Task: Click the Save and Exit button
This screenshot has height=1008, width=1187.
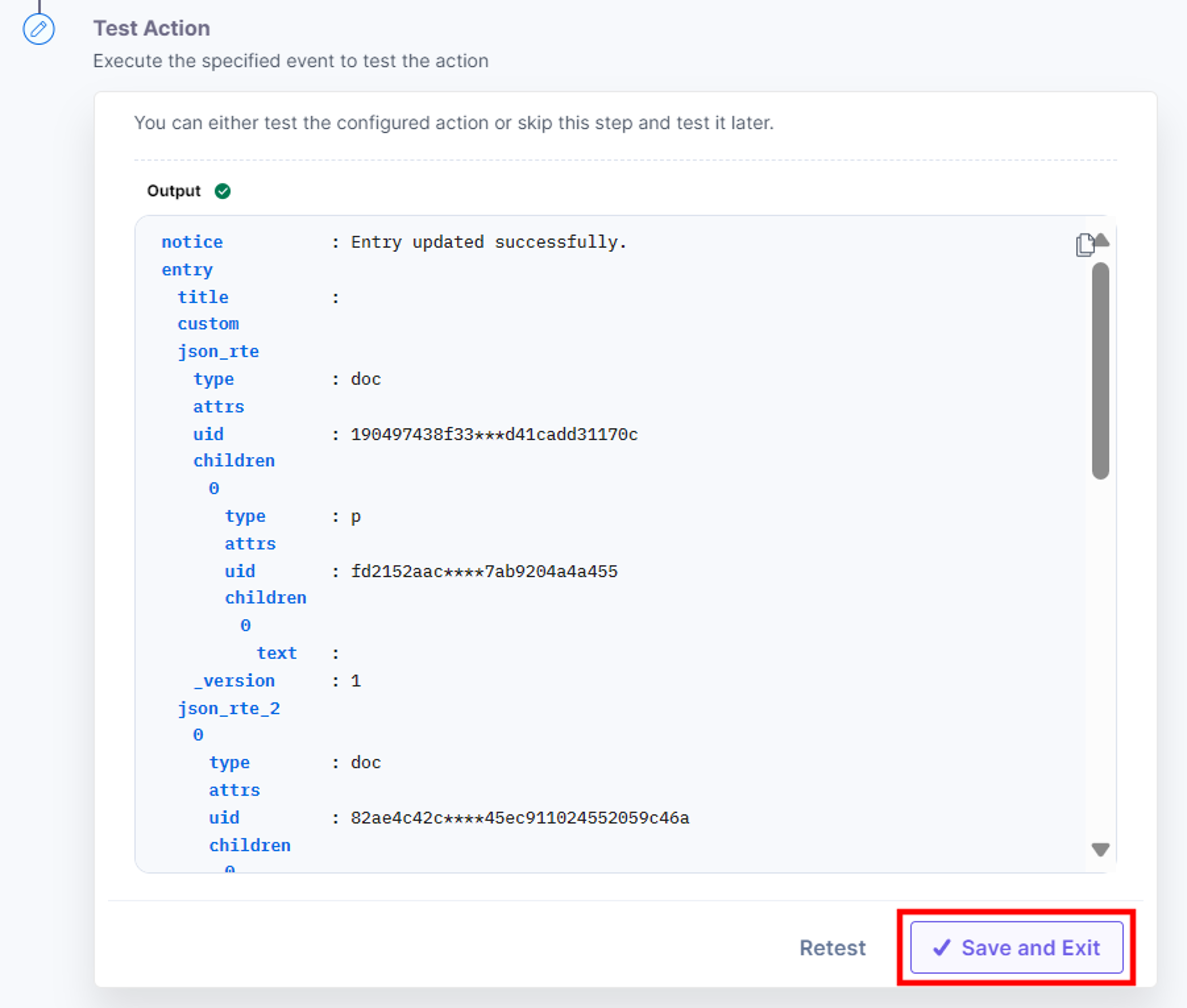Action: (1017, 947)
